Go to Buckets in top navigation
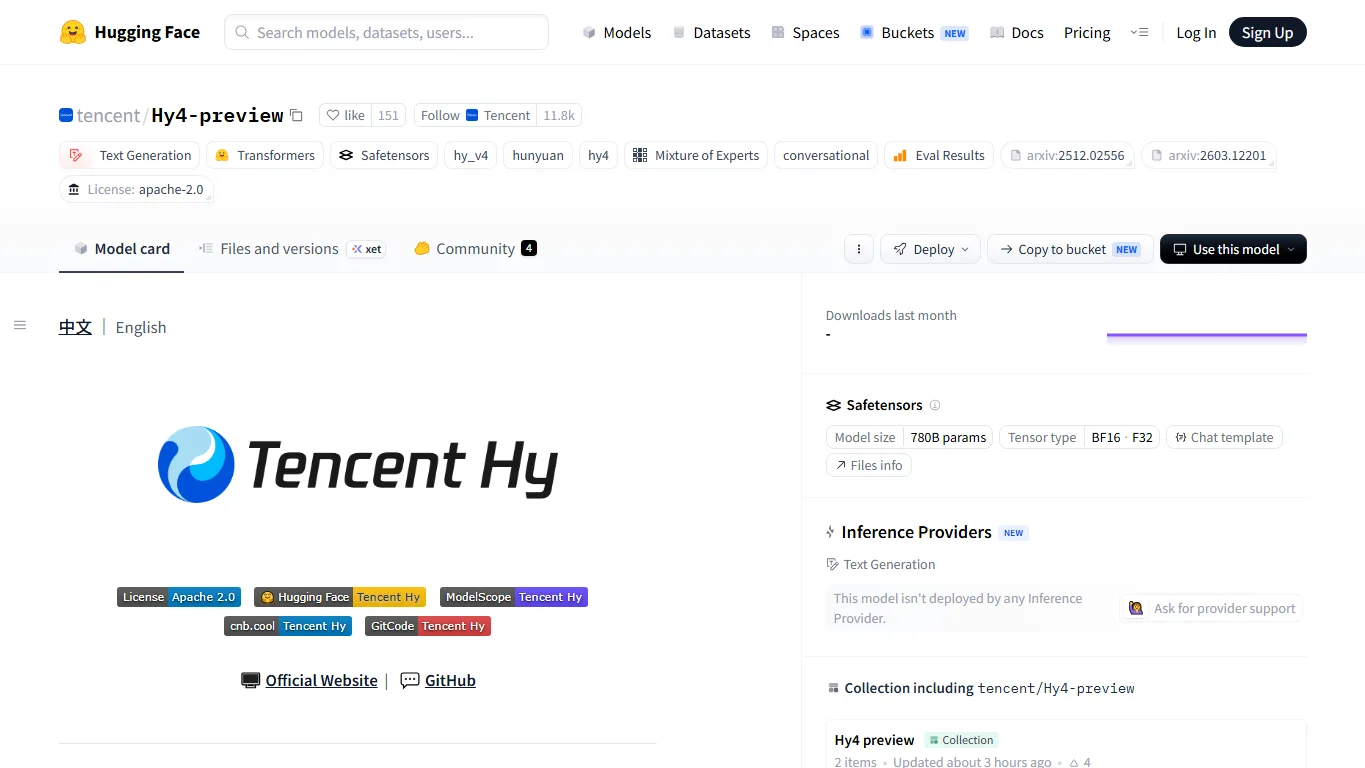Screen dimensions: 1365x768 (914, 32)
